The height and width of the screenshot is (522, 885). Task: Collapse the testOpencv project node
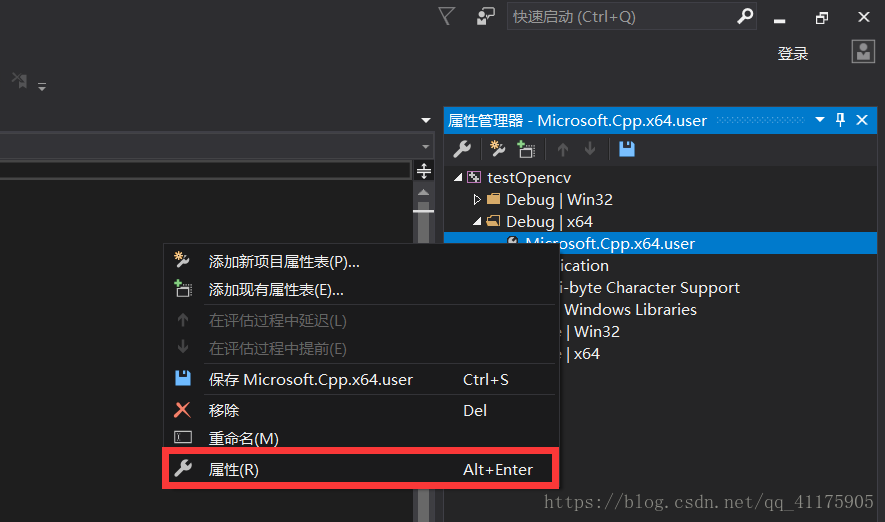(x=458, y=178)
